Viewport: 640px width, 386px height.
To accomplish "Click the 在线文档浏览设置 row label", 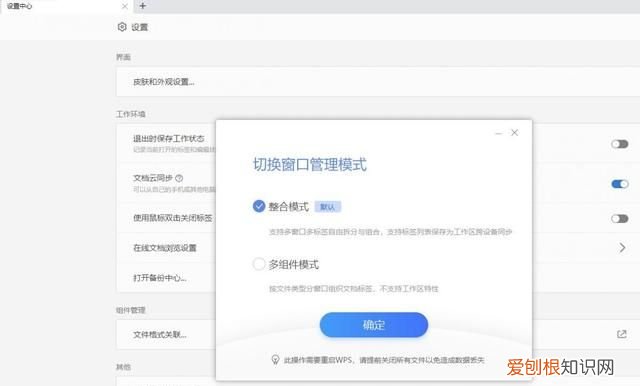I will (165, 248).
